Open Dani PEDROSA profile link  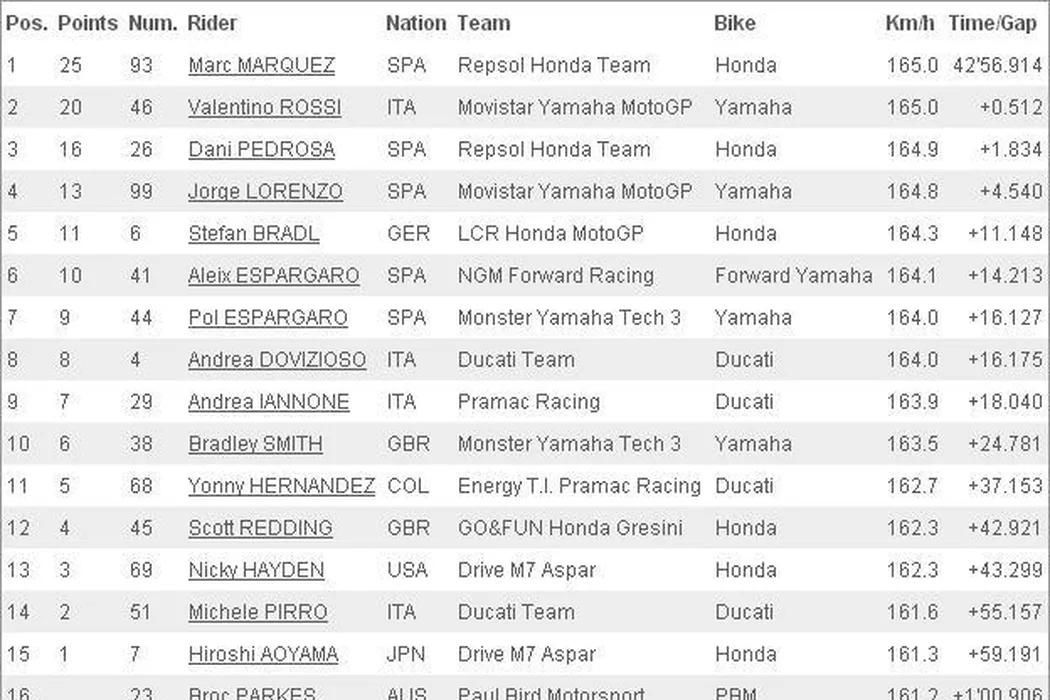point(261,150)
